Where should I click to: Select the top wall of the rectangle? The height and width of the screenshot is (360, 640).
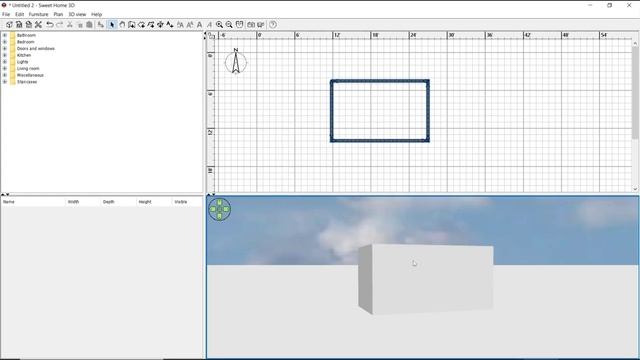pos(380,81)
